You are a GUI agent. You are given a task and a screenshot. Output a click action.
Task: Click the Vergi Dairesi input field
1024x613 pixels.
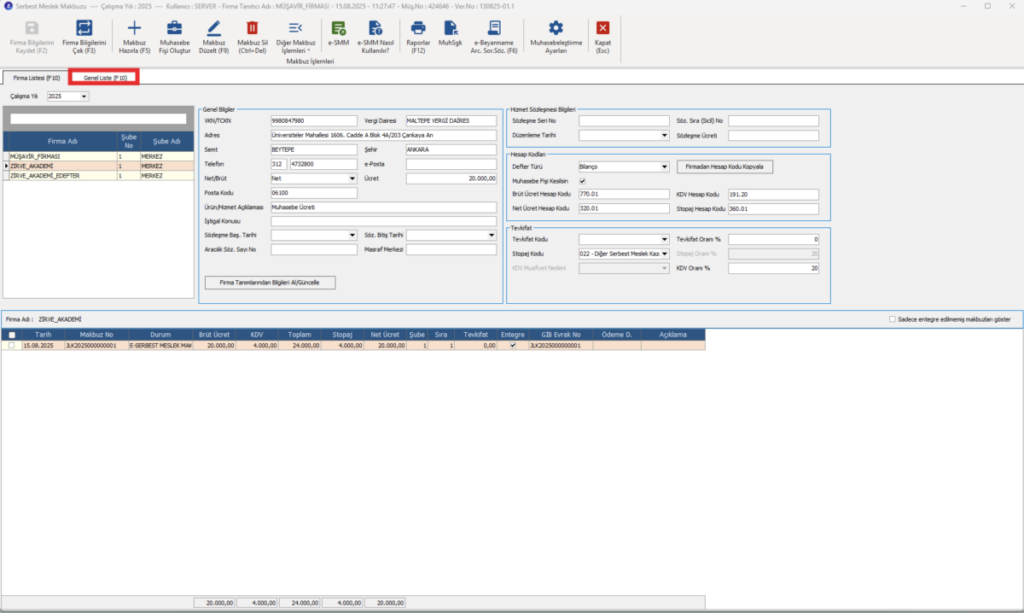451,121
